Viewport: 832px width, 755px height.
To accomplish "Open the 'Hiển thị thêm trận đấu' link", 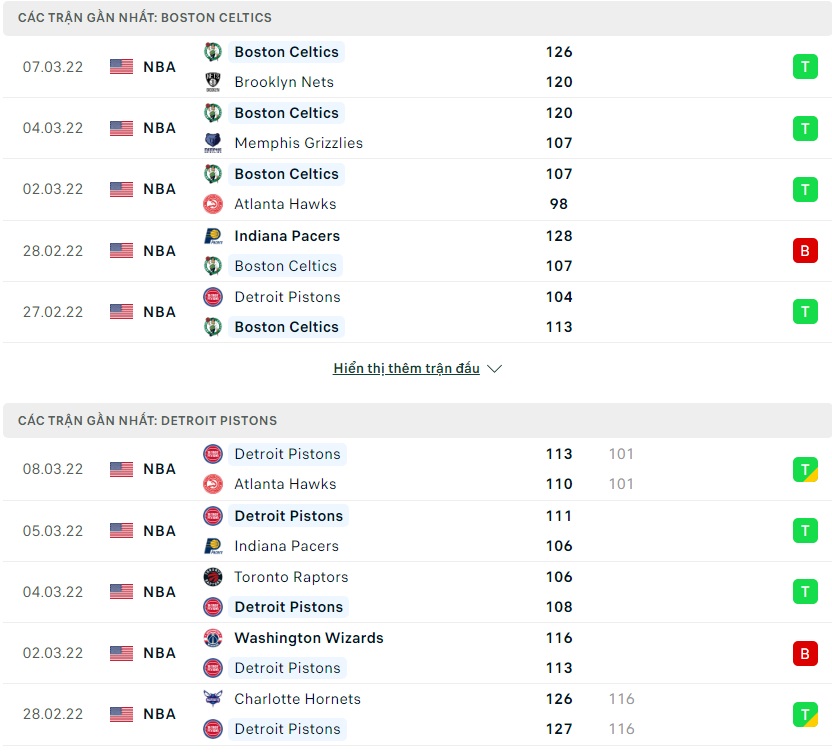I will (x=406, y=369).
